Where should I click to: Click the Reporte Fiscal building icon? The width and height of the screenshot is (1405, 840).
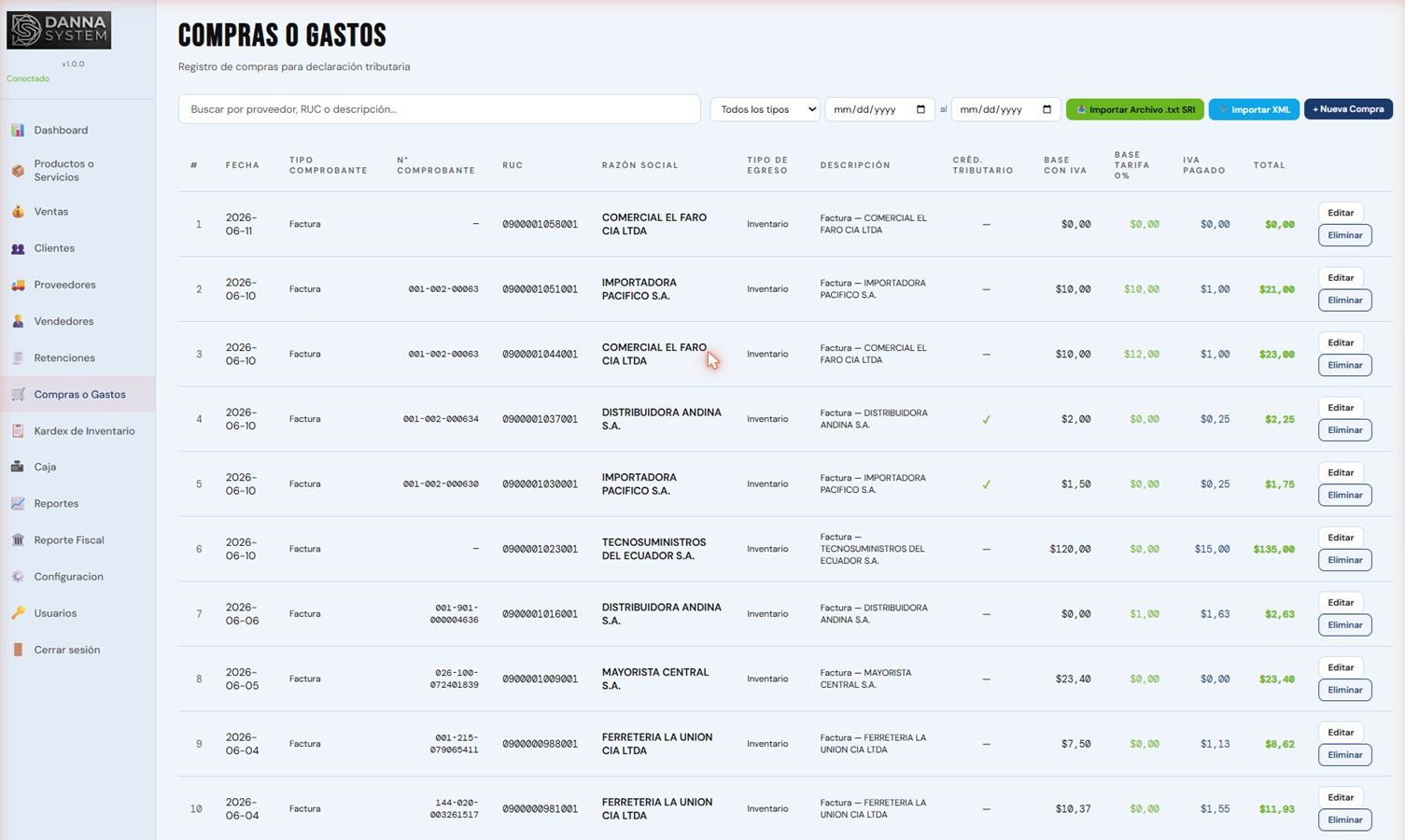click(x=18, y=539)
